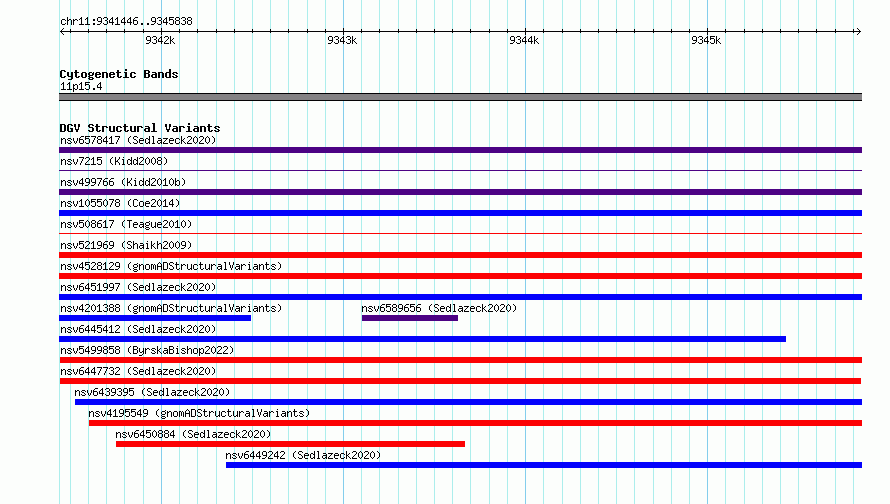This screenshot has height=504, width=890.
Task: Click nsv1055078 (Coe2014) label
Action: pos(120,203)
